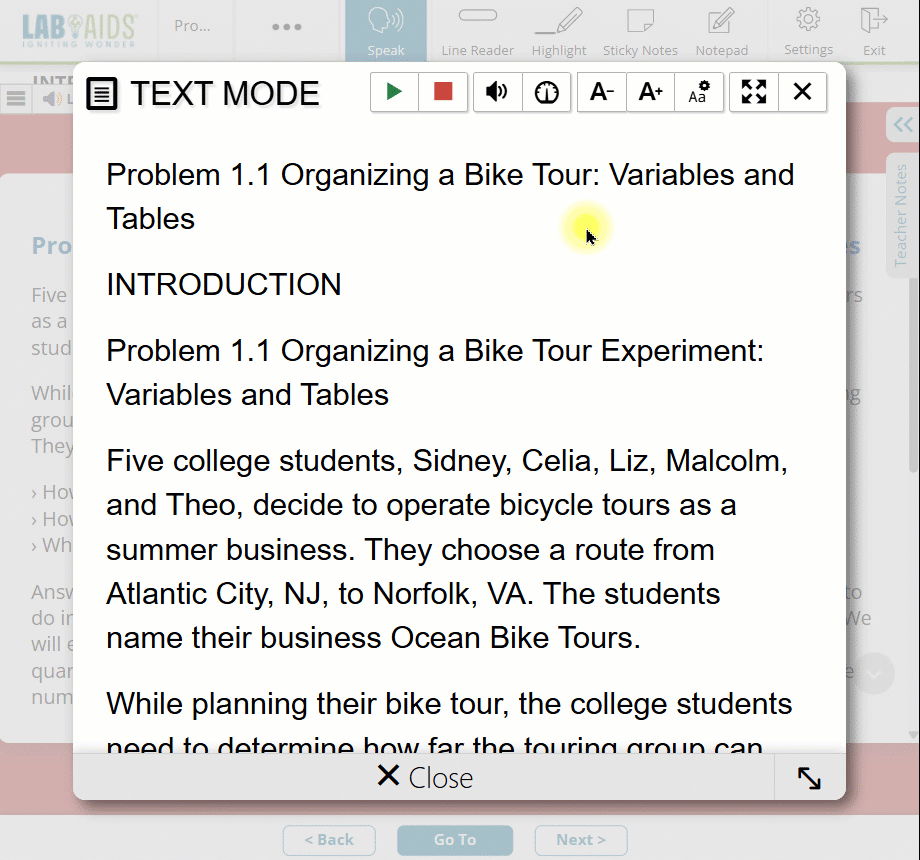This screenshot has width=920, height=860.
Task: Toggle the Speak tool in the top toolbar
Action: (385, 31)
